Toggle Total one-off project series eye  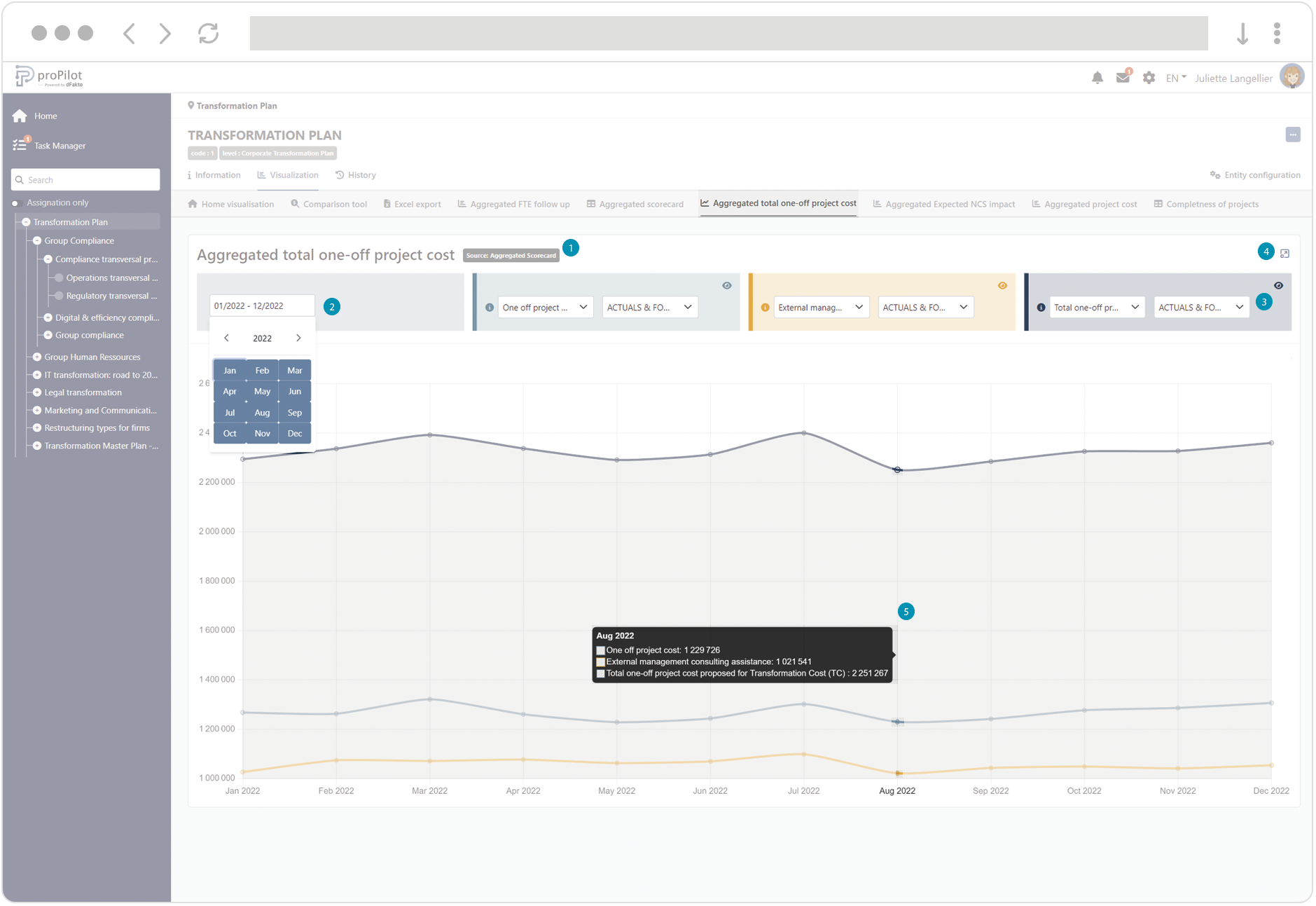[1278, 286]
